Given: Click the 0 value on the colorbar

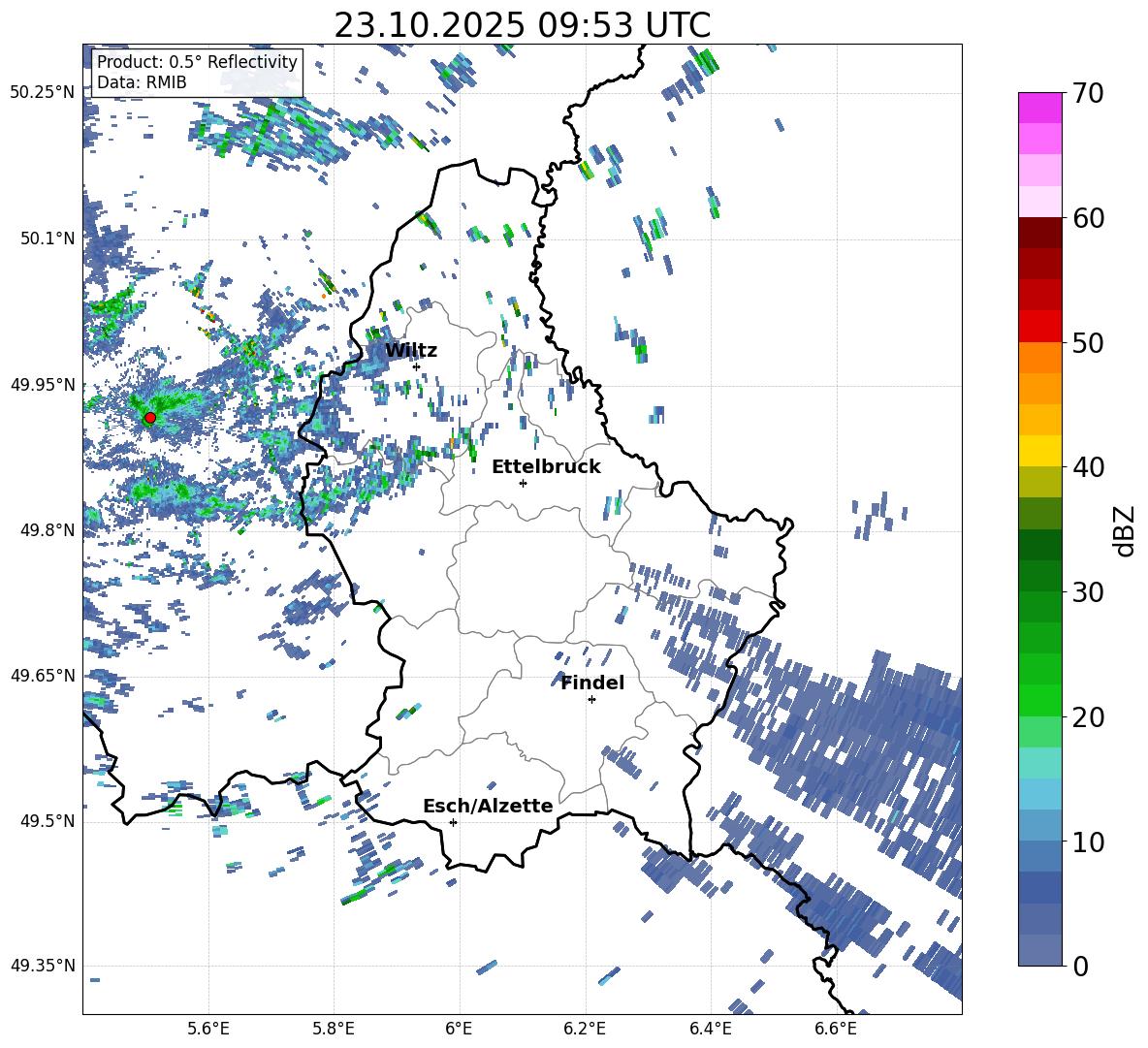Looking at the screenshot, I should point(1080,966).
